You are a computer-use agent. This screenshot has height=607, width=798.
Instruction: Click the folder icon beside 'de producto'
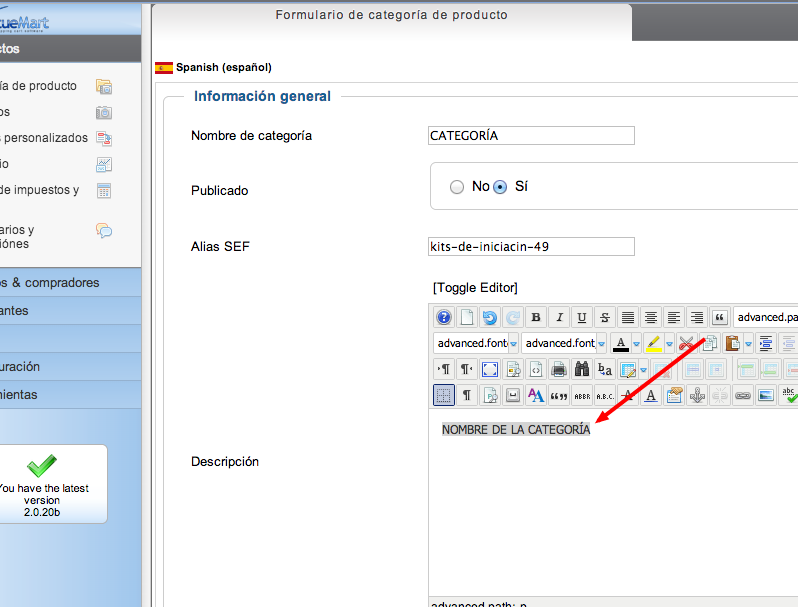pos(104,86)
